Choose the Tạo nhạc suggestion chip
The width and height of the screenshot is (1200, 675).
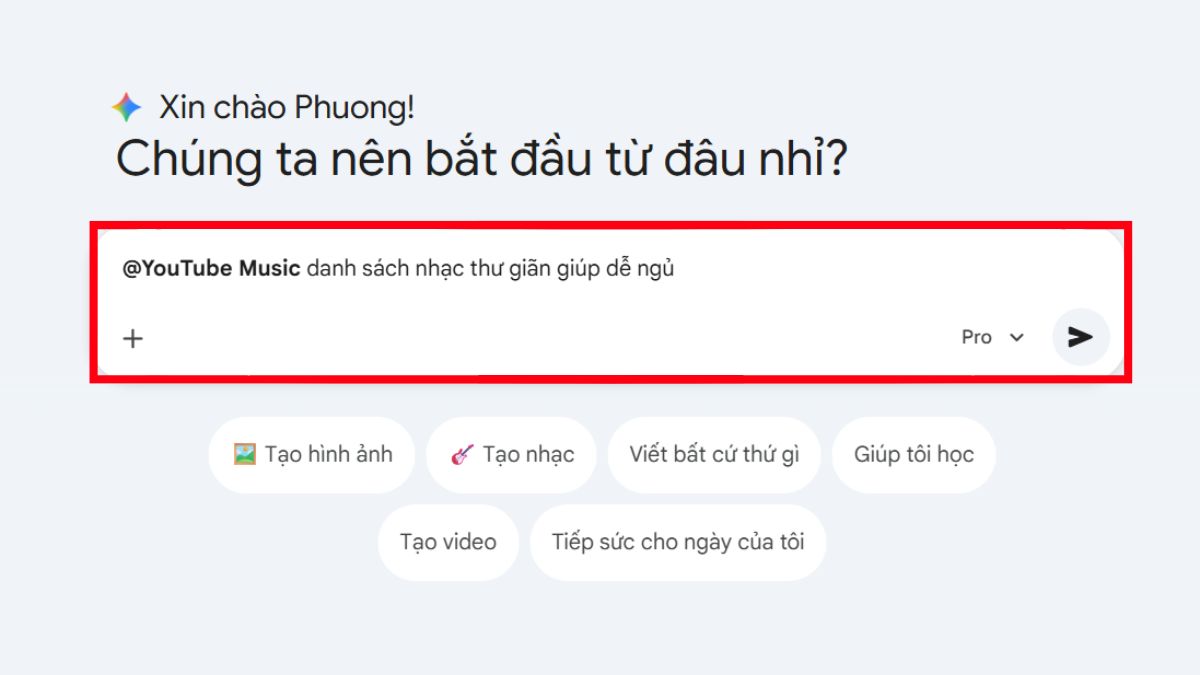[x=511, y=453]
